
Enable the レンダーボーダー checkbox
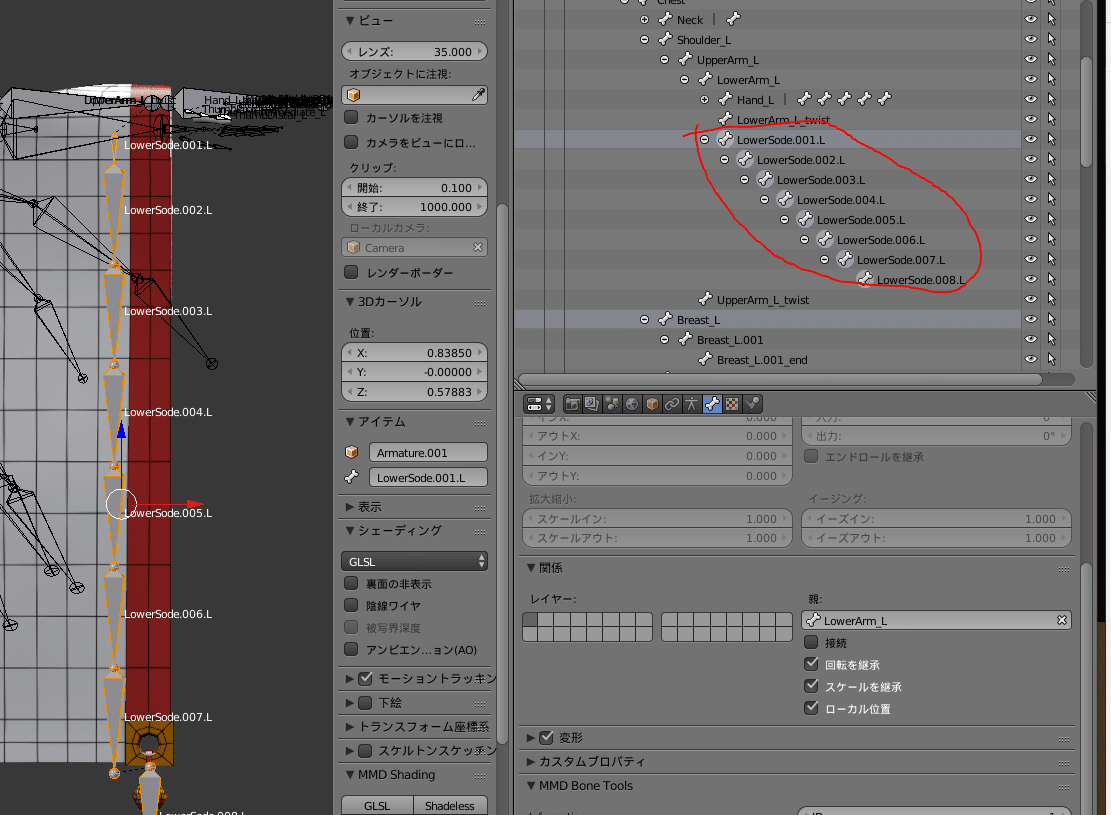coord(351,271)
